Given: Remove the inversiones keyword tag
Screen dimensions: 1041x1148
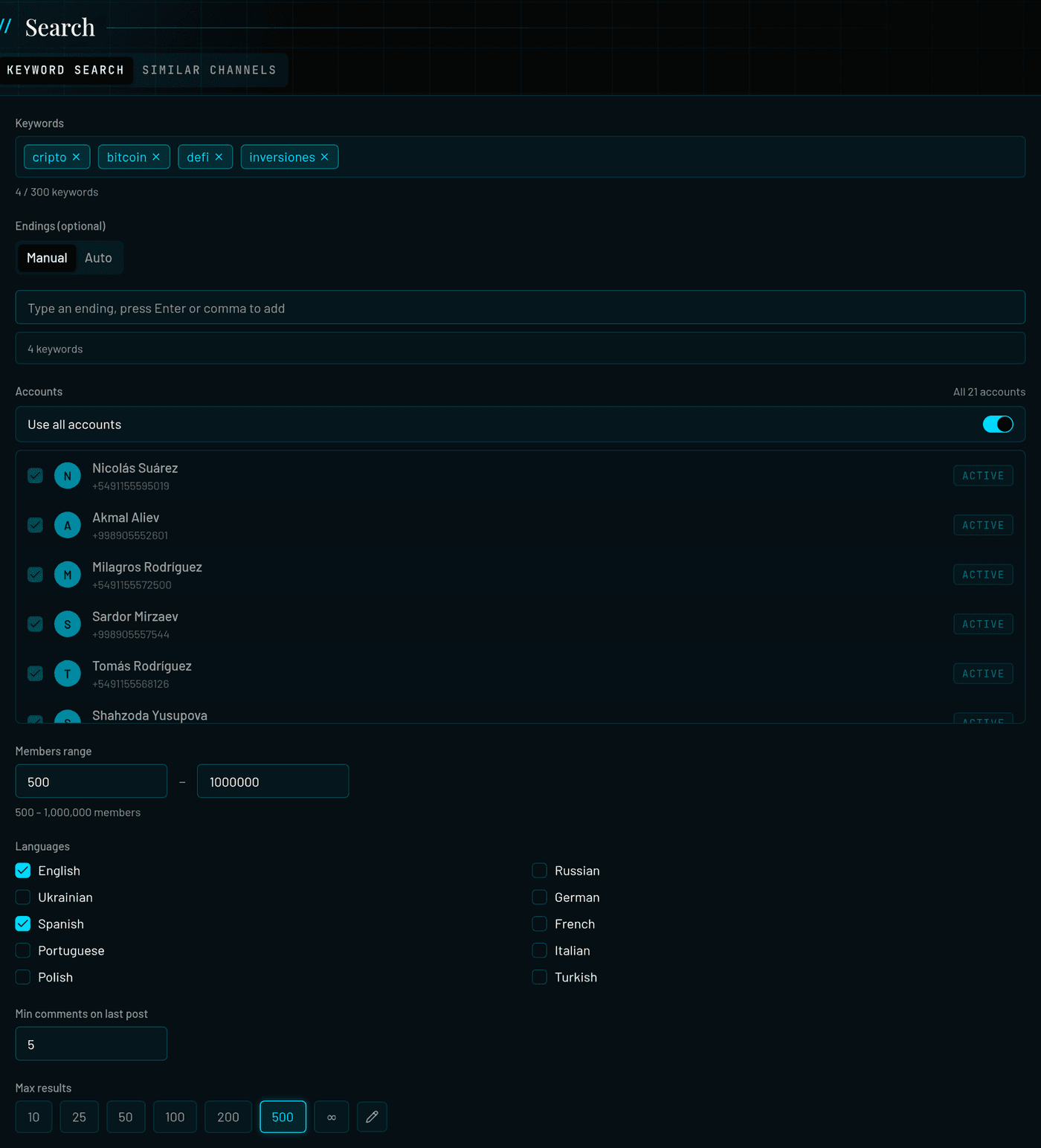Looking at the screenshot, I should pyautogui.click(x=324, y=157).
